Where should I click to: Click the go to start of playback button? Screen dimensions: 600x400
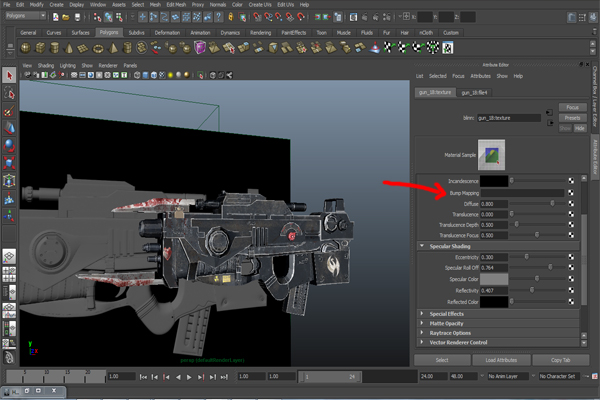coord(143,377)
